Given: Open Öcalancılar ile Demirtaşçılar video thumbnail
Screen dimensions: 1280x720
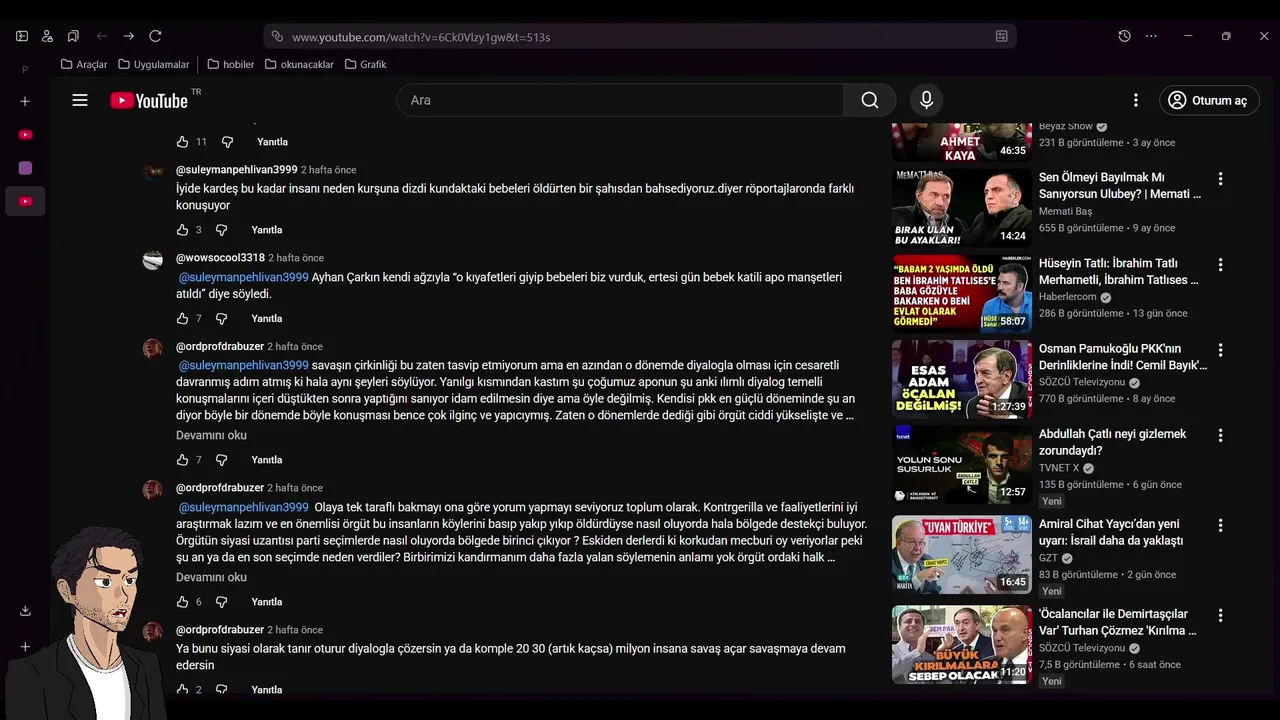Looking at the screenshot, I should 962,644.
